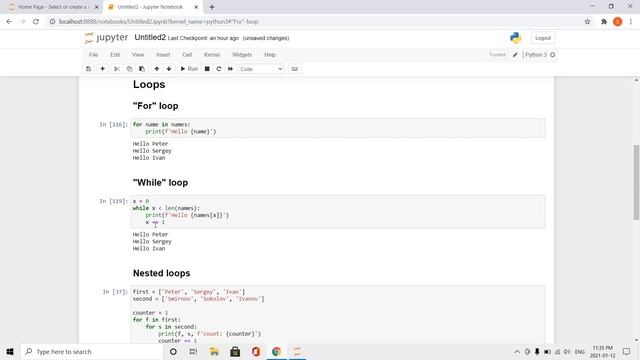Click the pencil edit mode icon

tap(515, 55)
